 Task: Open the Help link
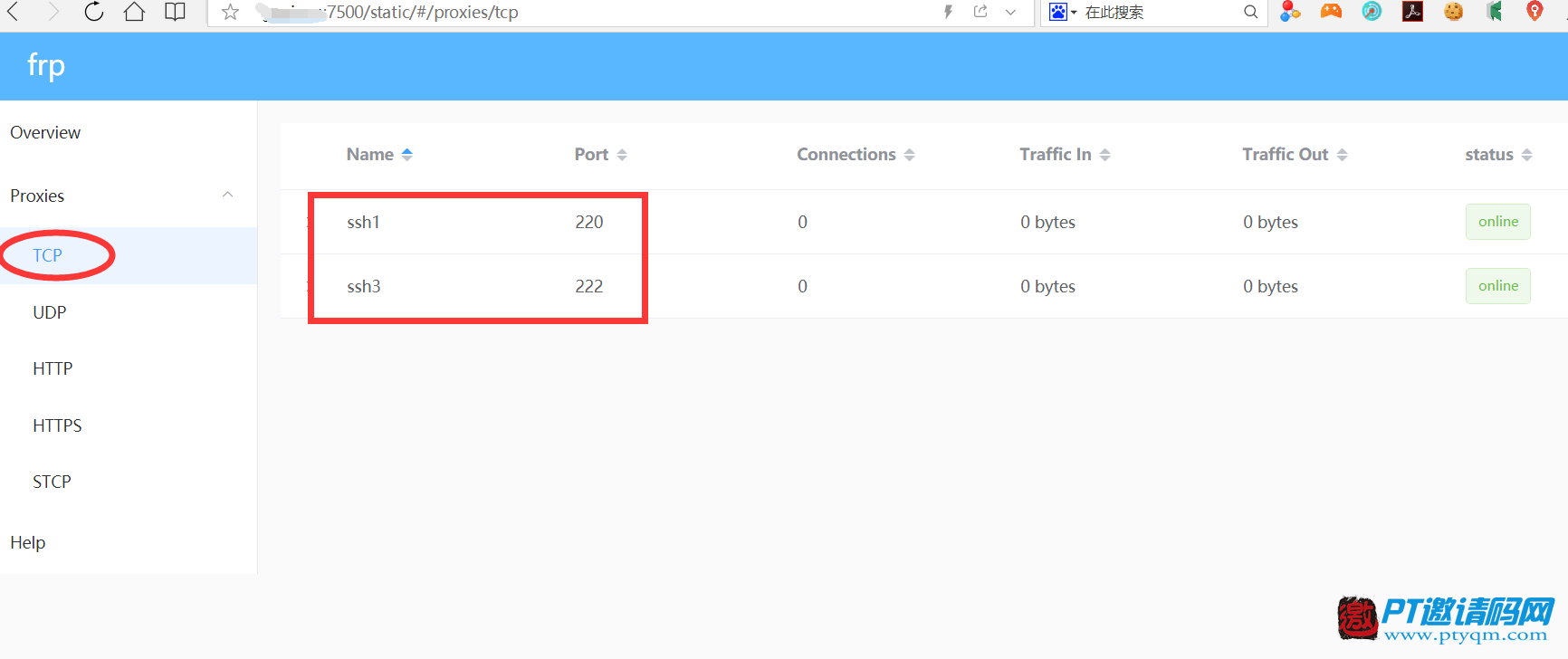tap(28, 542)
